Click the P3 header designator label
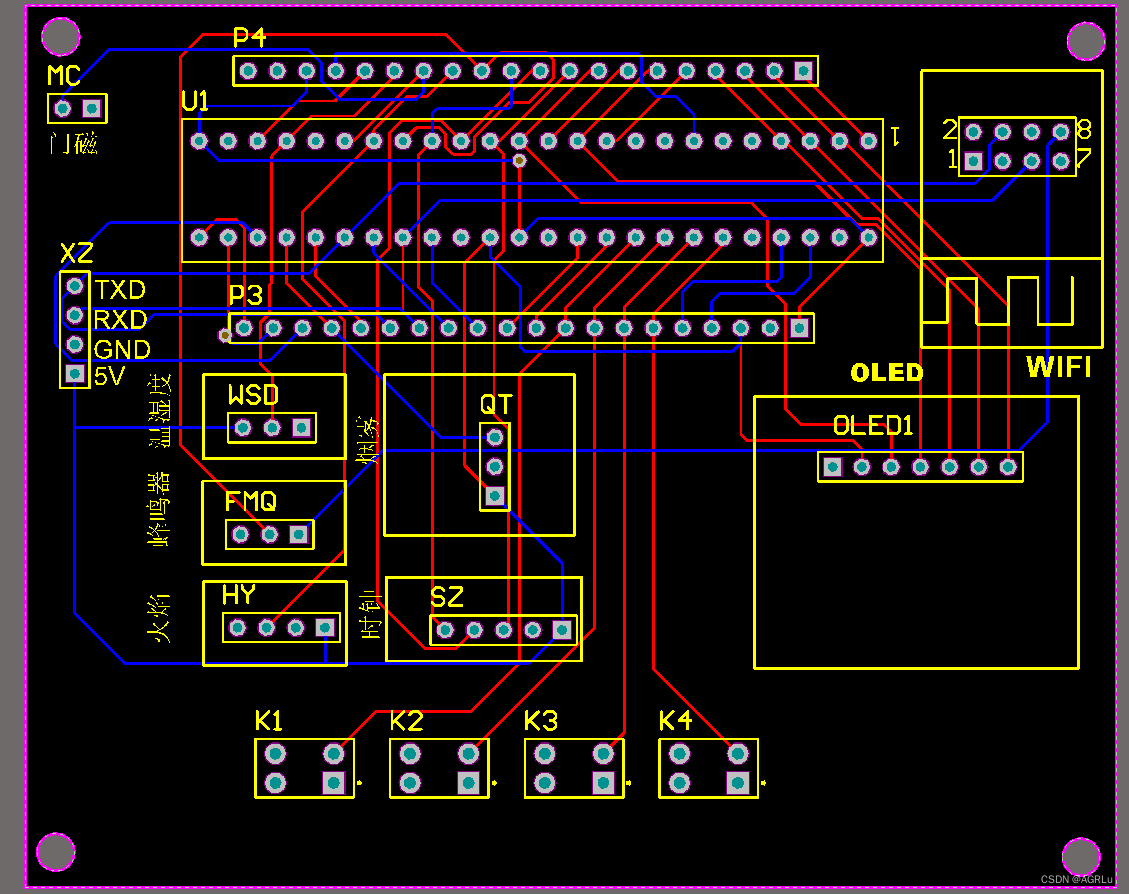 [x=245, y=295]
